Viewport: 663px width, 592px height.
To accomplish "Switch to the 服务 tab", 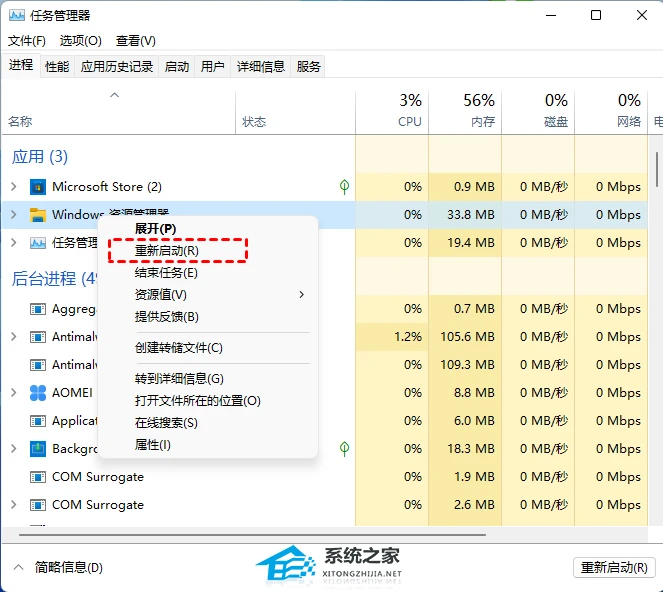I will click(x=308, y=66).
